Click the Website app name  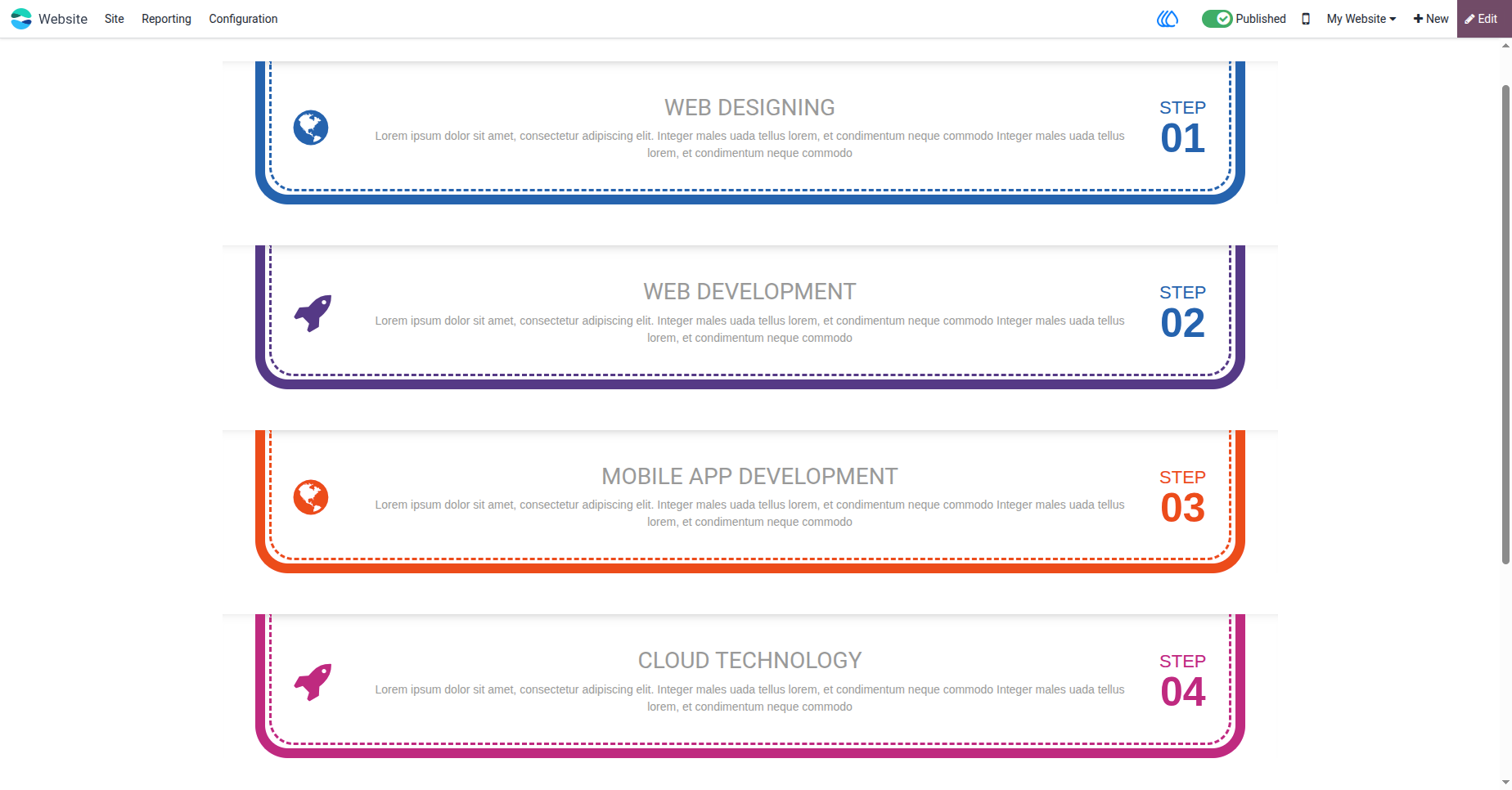coord(63,19)
